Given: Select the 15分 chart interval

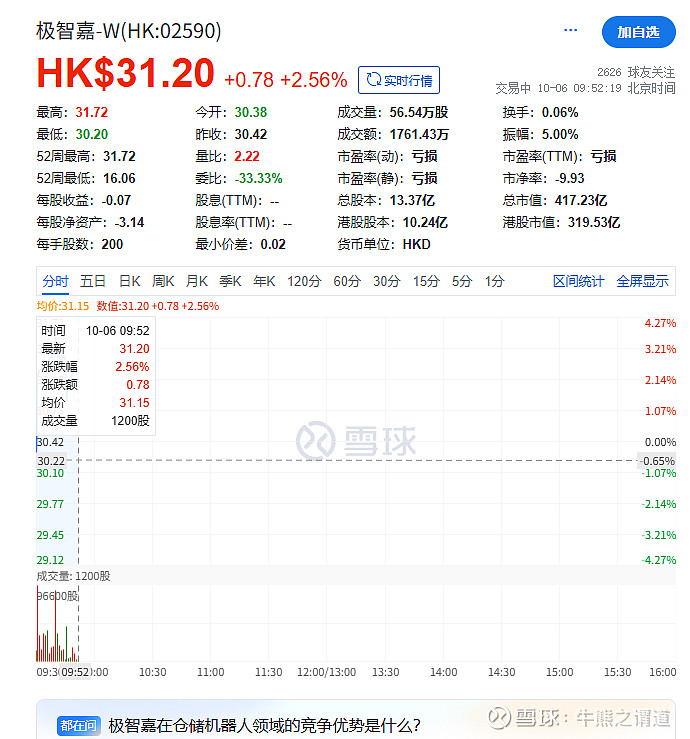Looking at the screenshot, I should [426, 281].
